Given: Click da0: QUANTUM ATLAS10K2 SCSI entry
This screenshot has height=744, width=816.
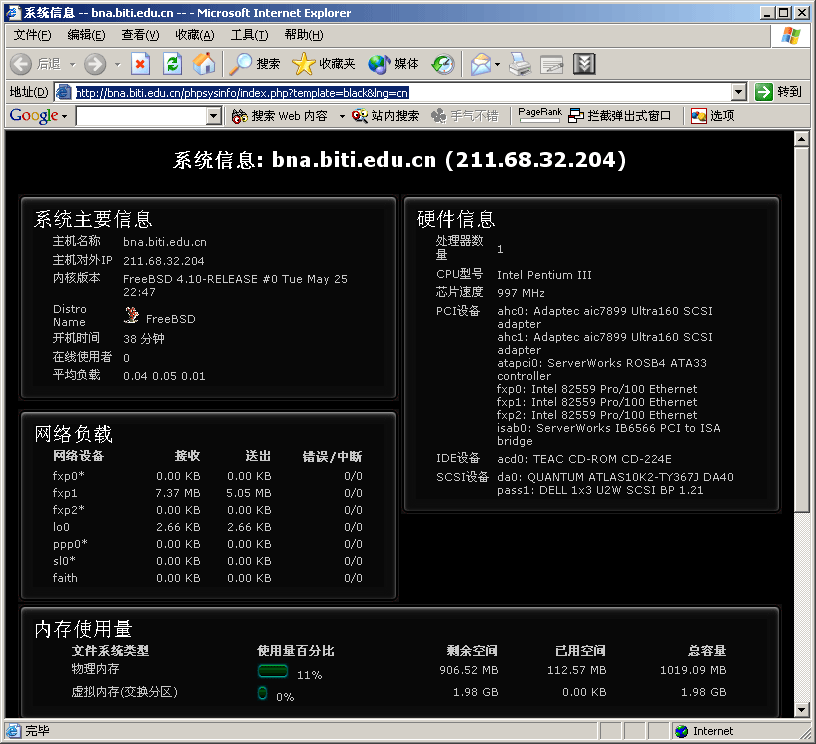Looking at the screenshot, I should 615,477.
